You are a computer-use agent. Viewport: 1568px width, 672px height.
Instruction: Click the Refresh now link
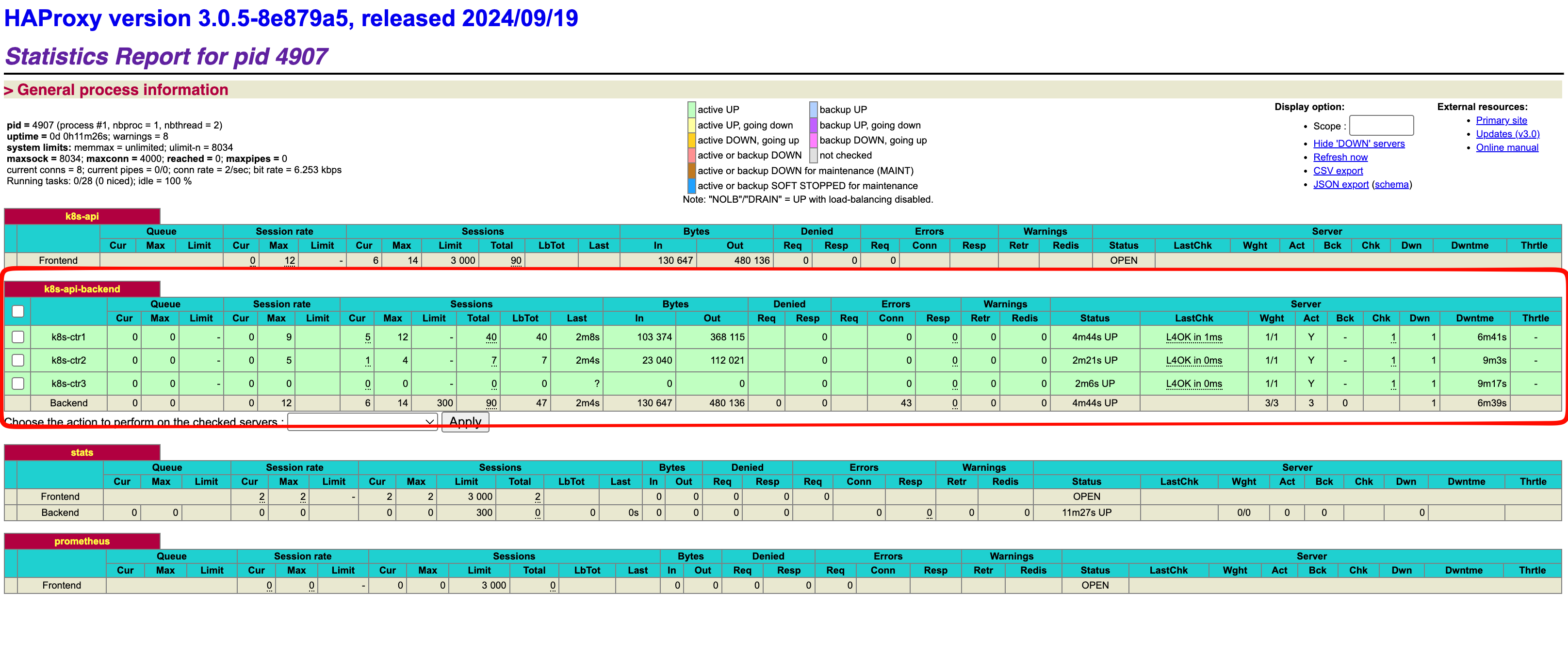pos(1340,157)
